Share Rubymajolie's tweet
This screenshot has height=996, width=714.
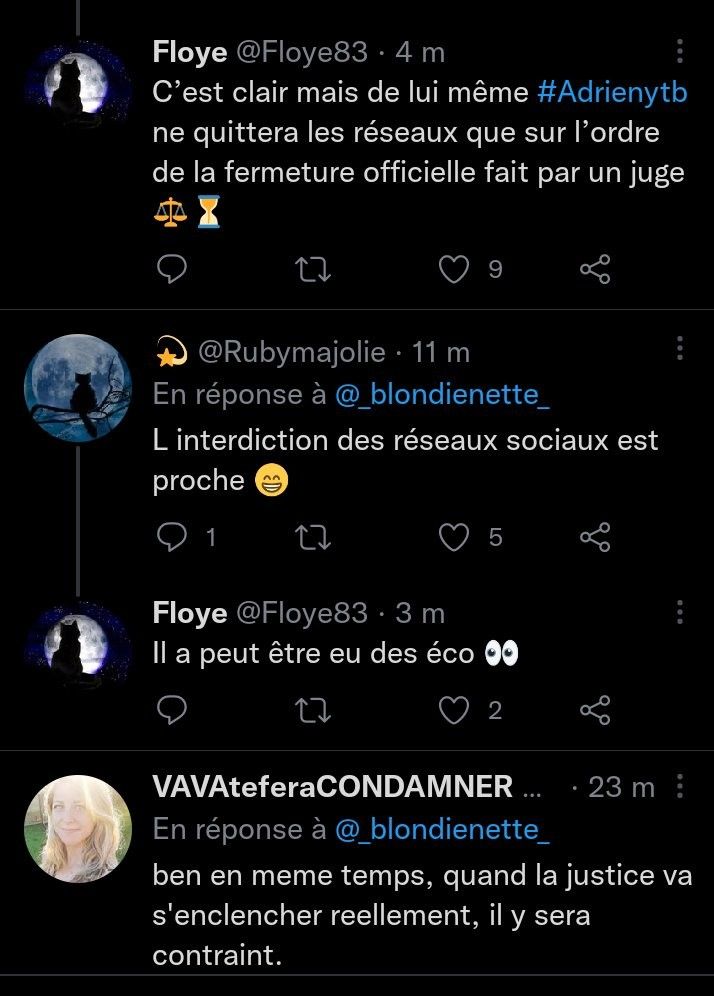coord(595,538)
